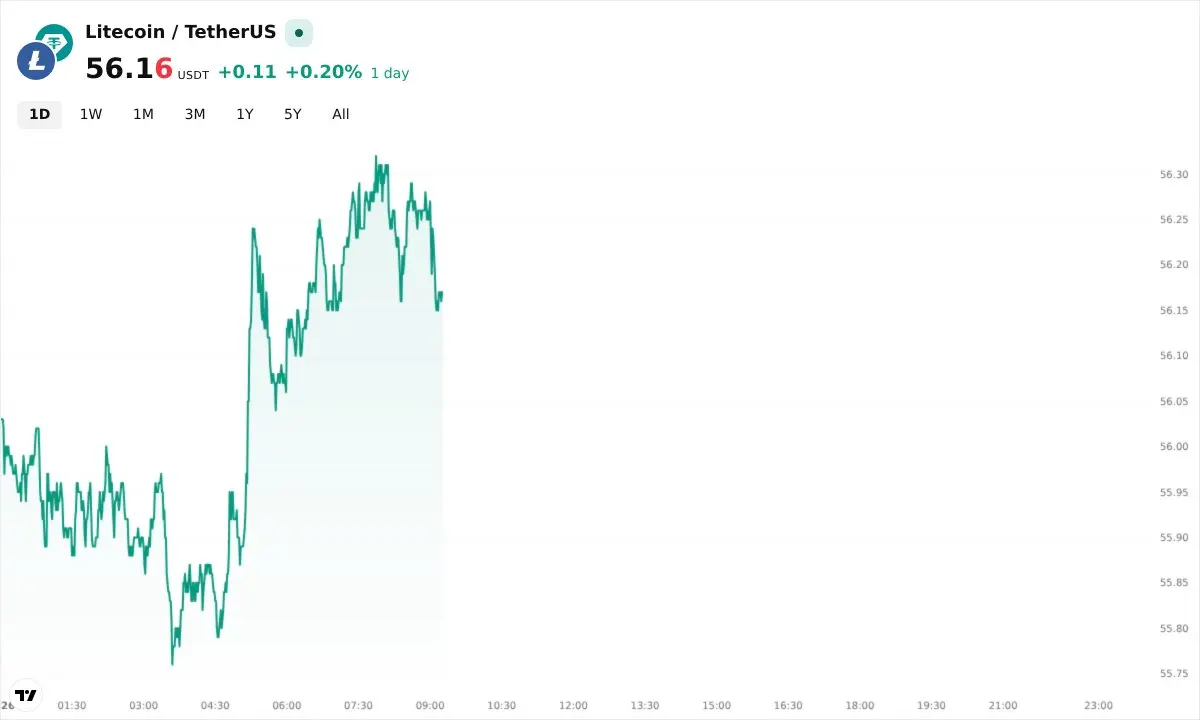The image size is (1200, 720).
Task: Click the +0.20% change percentage
Action: tap(323, 72)
